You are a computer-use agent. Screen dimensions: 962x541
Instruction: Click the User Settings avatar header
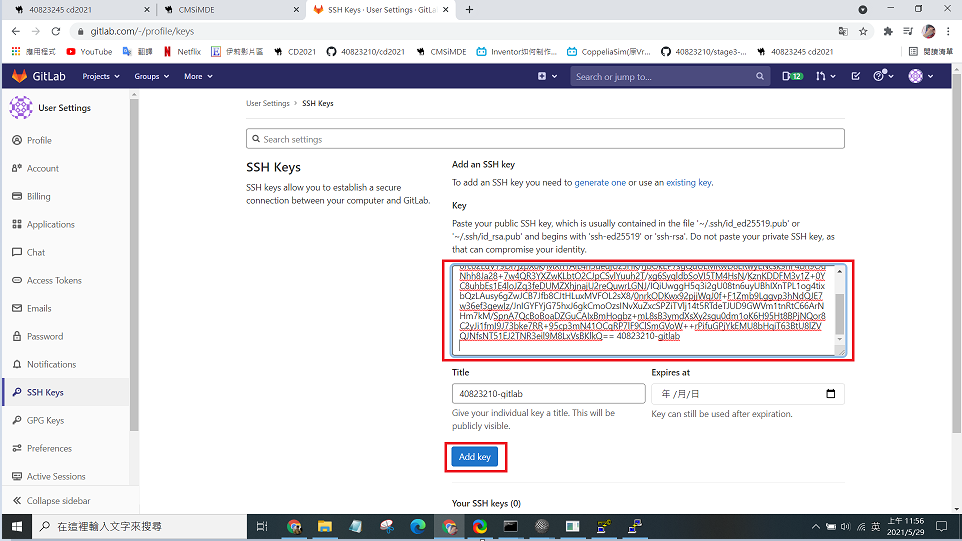click(50, 107)
